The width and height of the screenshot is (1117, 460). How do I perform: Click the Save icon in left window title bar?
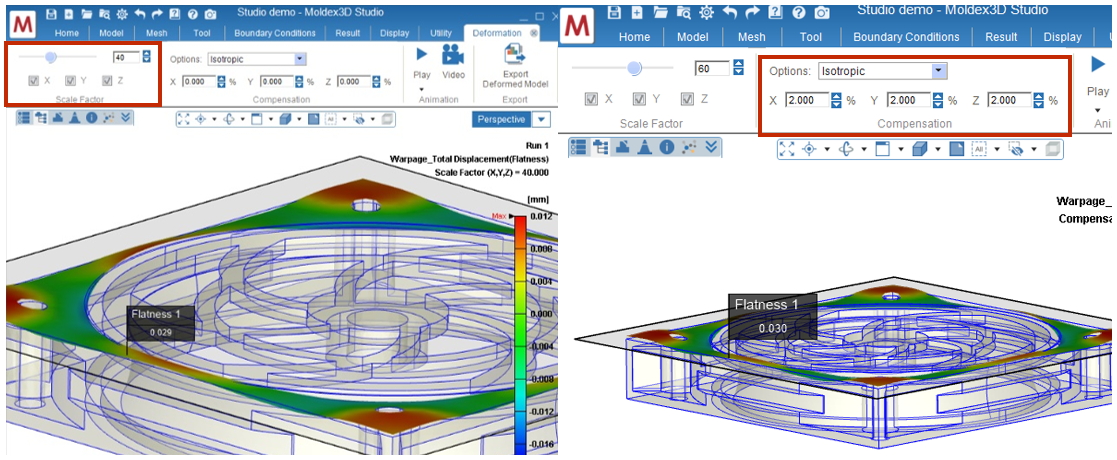[52, 14]
